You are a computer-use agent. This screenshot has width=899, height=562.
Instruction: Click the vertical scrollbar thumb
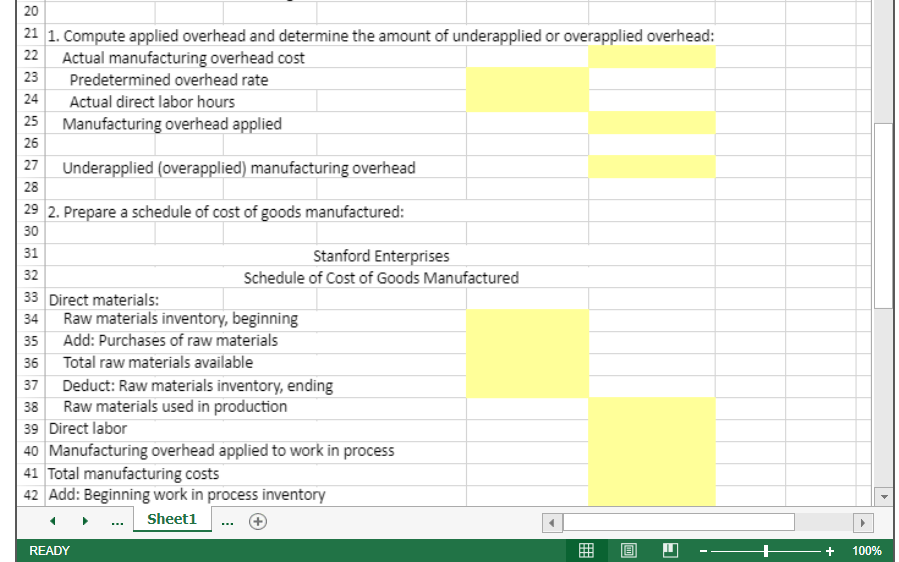click(884, 216)
